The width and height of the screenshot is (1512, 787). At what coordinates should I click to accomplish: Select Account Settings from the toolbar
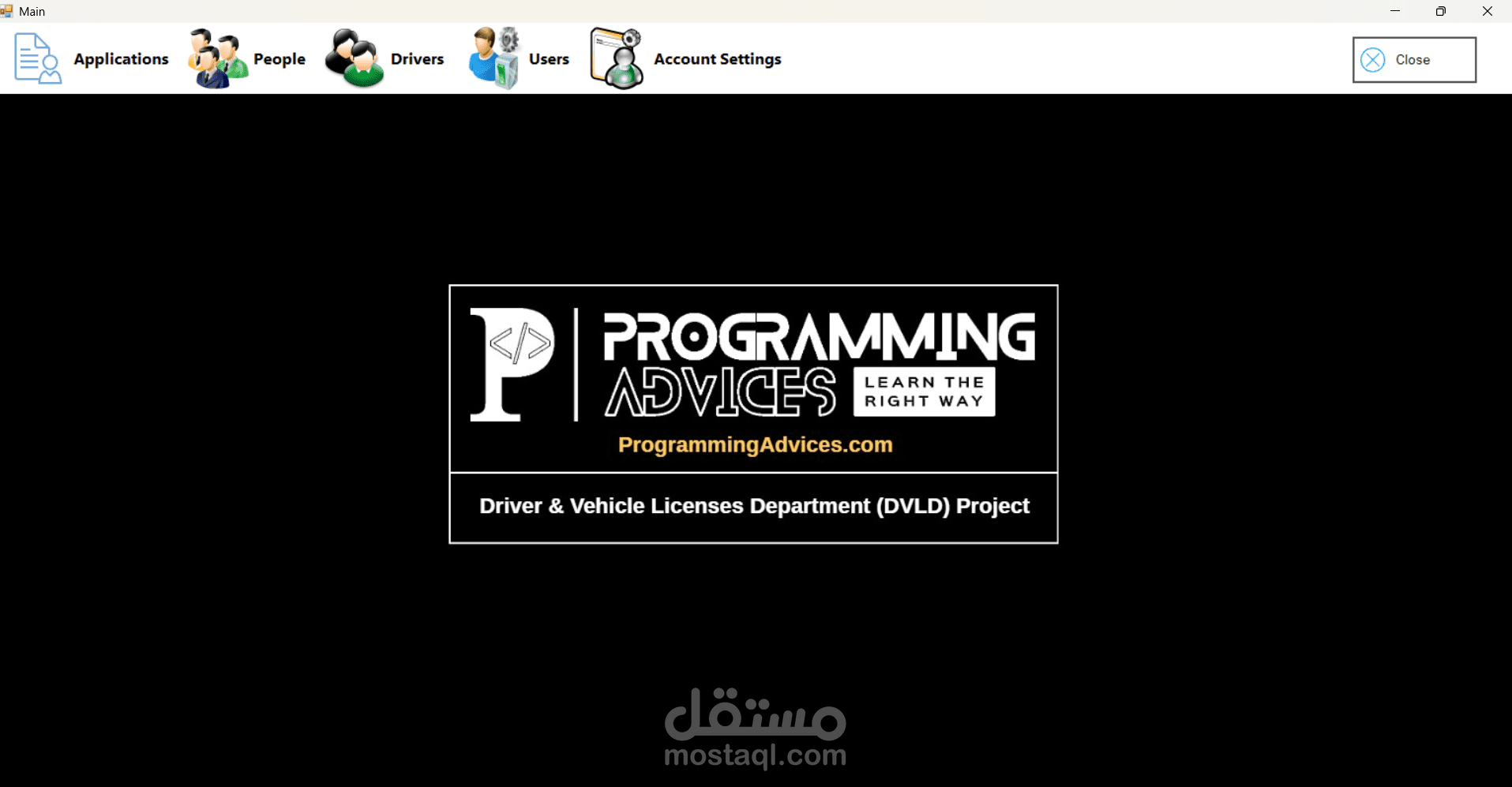717,58
